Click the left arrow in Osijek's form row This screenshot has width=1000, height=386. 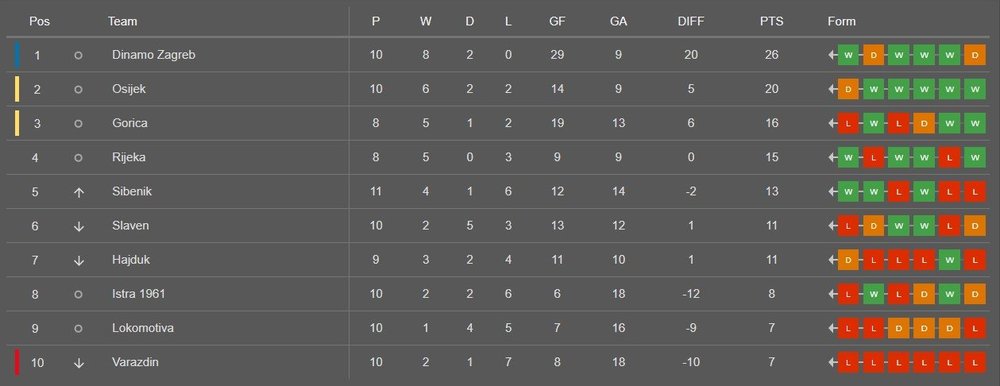pos(833,89)
